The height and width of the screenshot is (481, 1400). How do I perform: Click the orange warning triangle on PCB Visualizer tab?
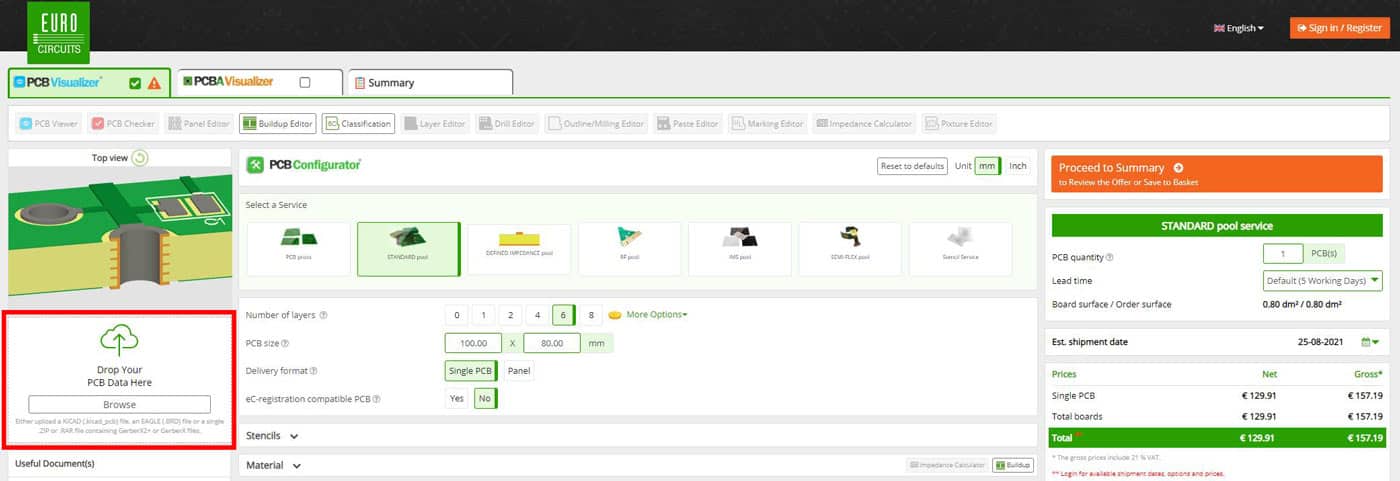[154, 83]
